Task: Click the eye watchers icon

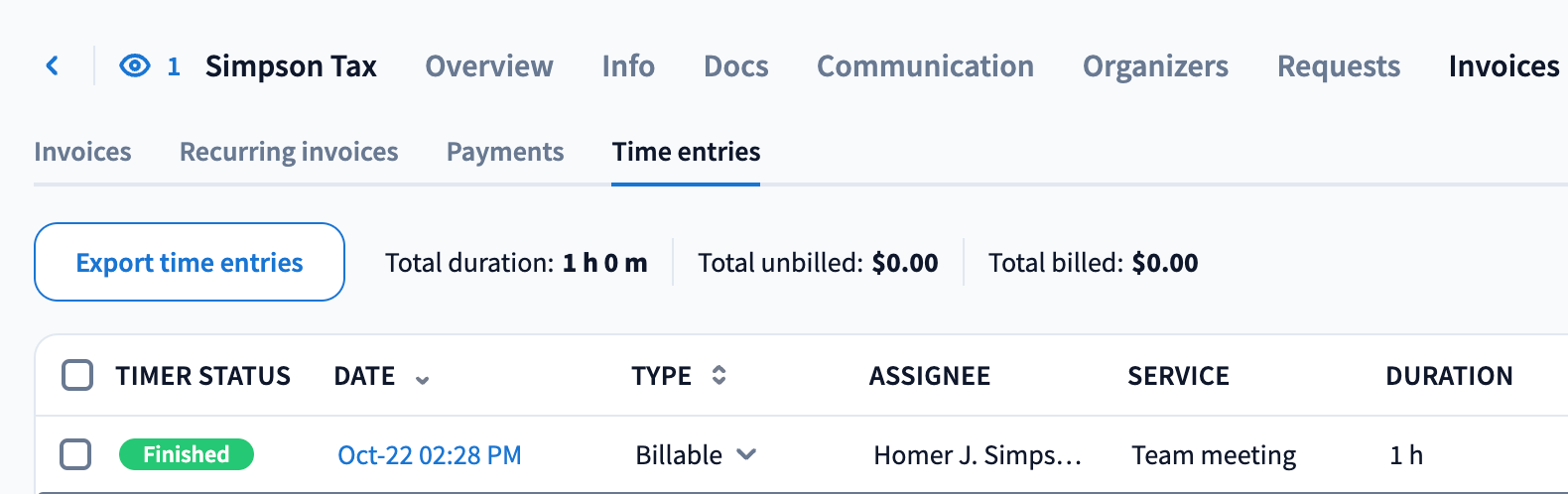Action: pyautogui.click(x=135, y=66)
